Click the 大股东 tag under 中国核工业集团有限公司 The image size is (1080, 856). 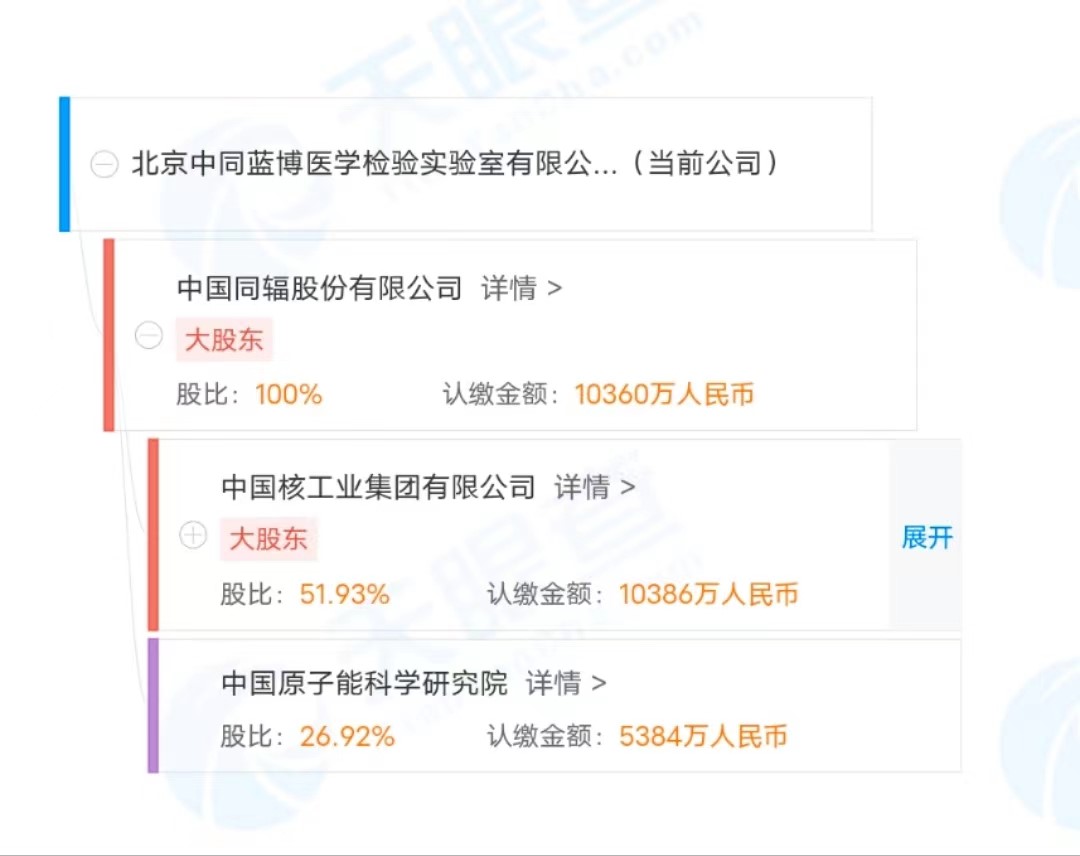268,538
